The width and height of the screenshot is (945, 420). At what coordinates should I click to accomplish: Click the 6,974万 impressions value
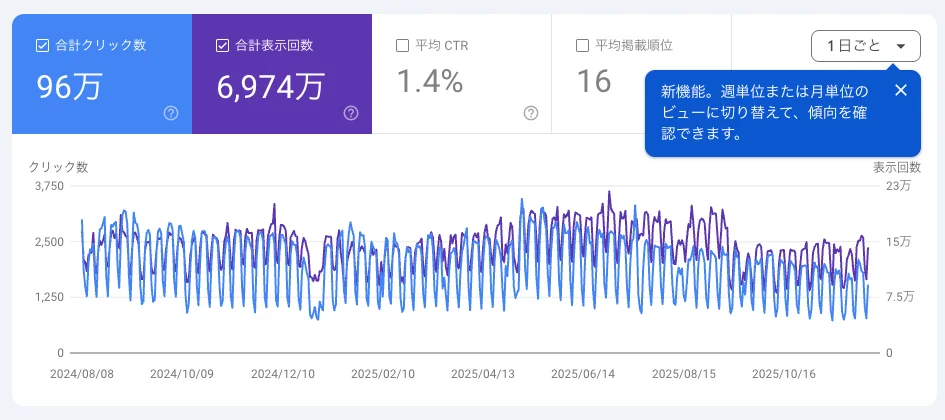(271, 87)
